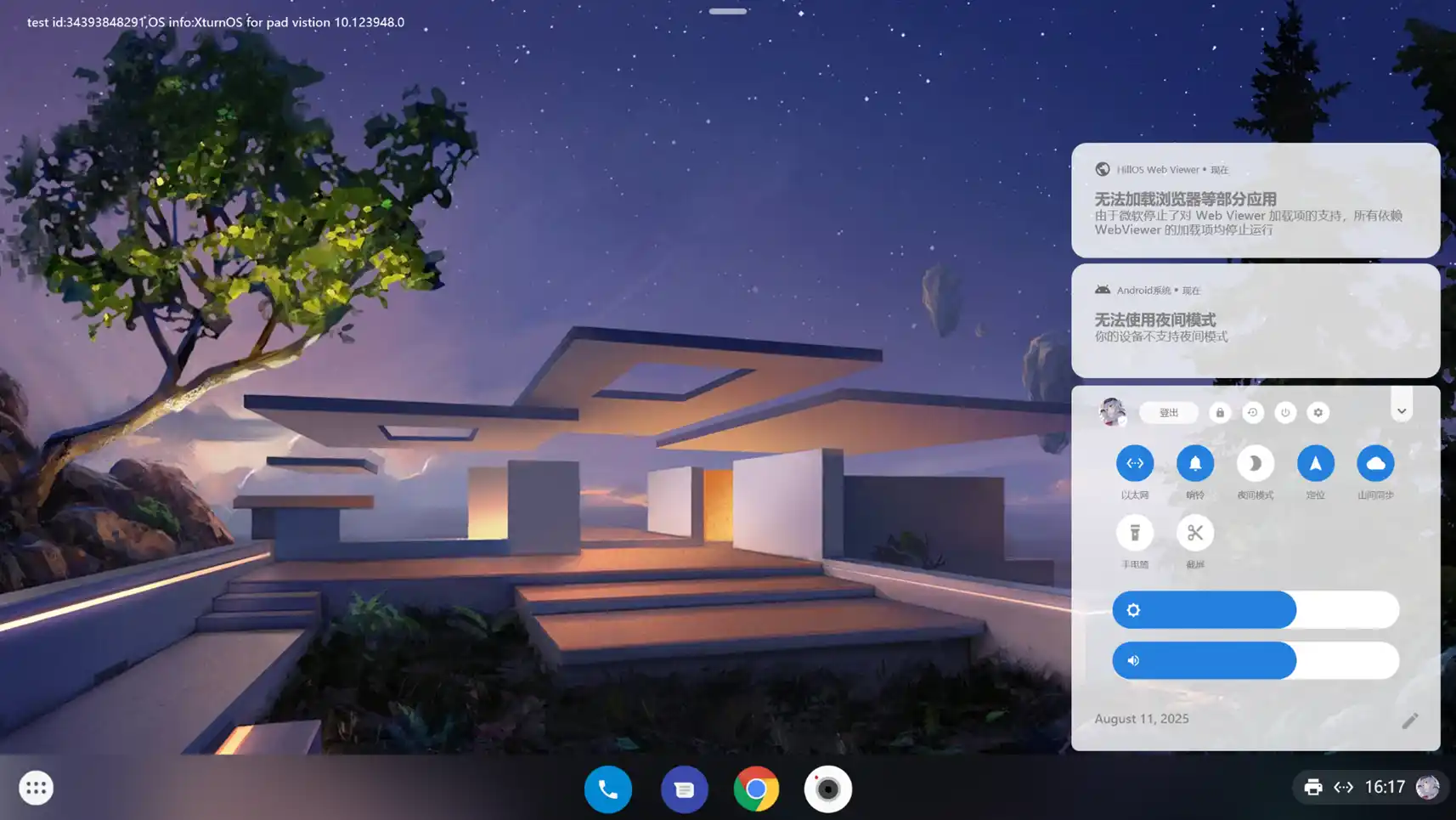The height and width of the screenshot is (820, 1456).
Task: Turn on the flashlight (手电筒) tile
Action: (1134, 533)
